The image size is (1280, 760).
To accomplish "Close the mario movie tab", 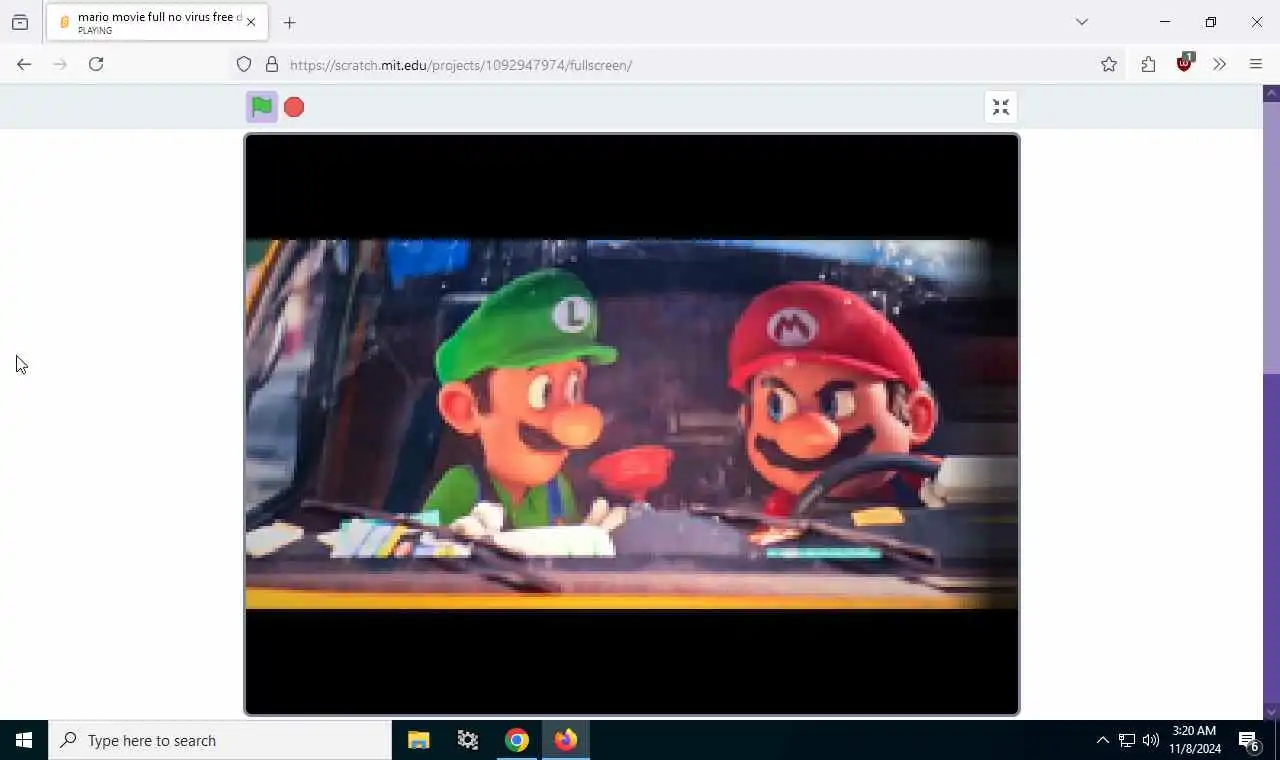I will tap(251, 22).
